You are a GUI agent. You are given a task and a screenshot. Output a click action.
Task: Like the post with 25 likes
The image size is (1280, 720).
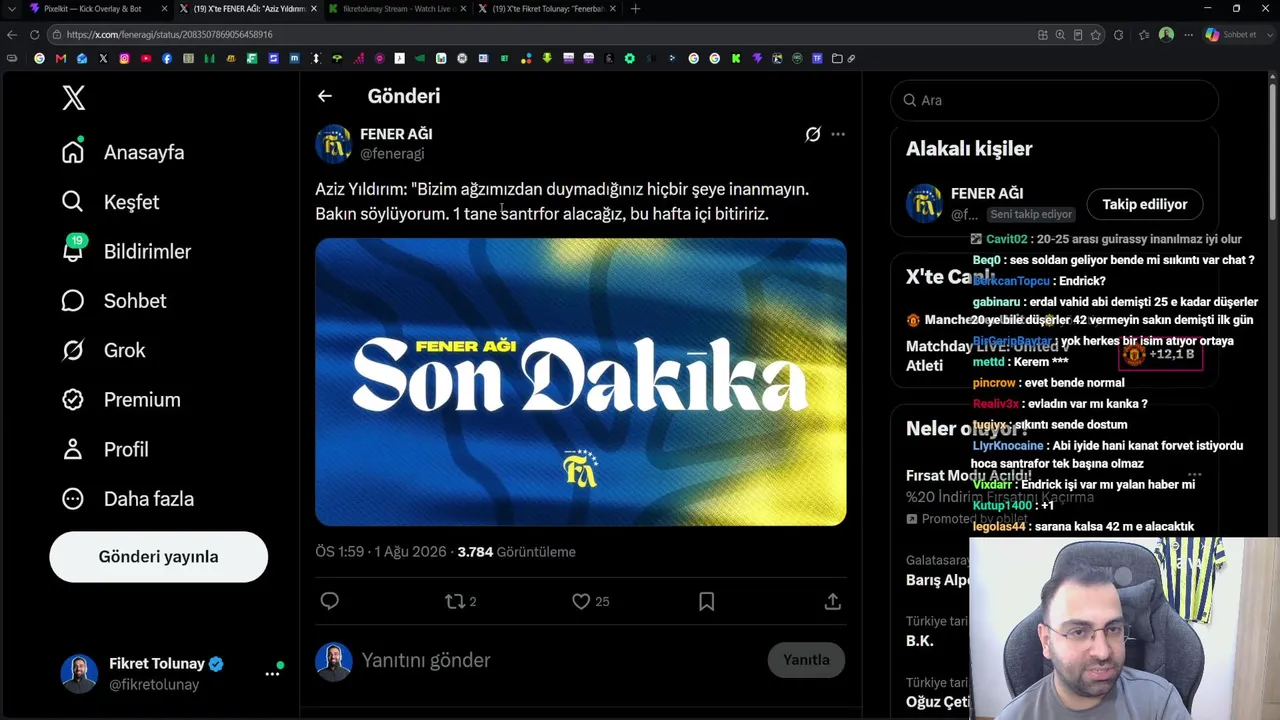click(590, 601)
